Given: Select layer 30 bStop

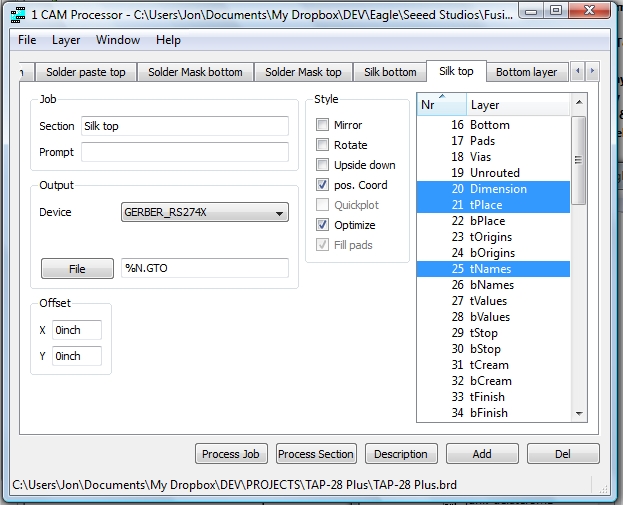Looking at the screenshot, I should 493,349.
